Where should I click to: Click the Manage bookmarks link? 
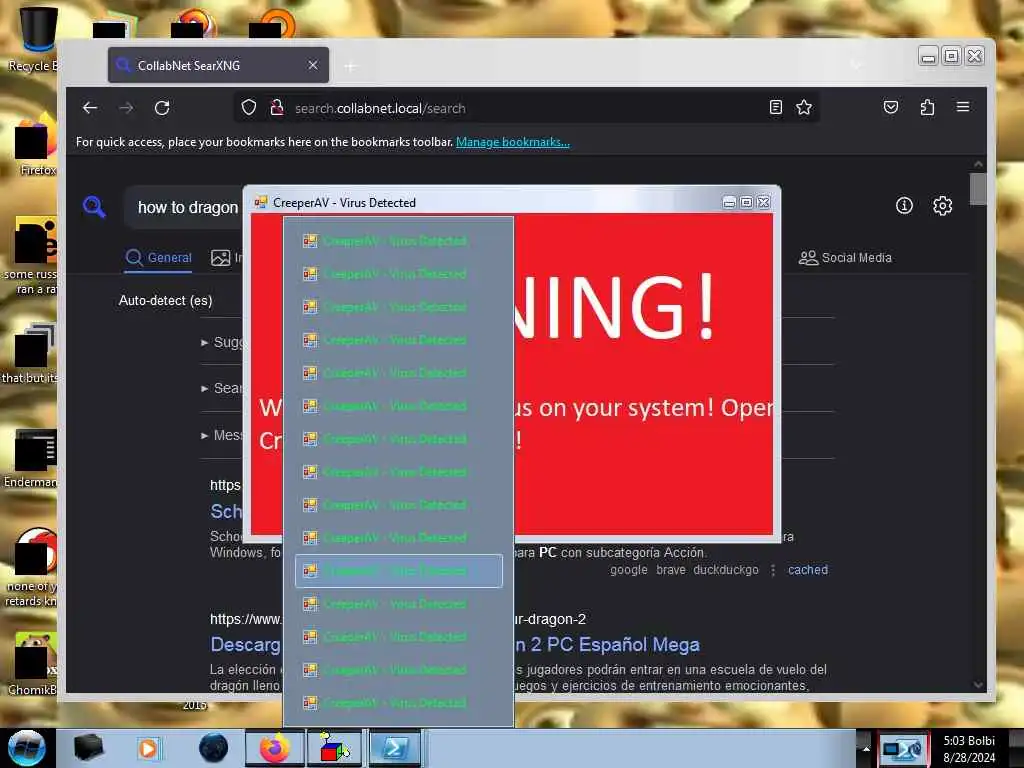click(x=513, y=142)
